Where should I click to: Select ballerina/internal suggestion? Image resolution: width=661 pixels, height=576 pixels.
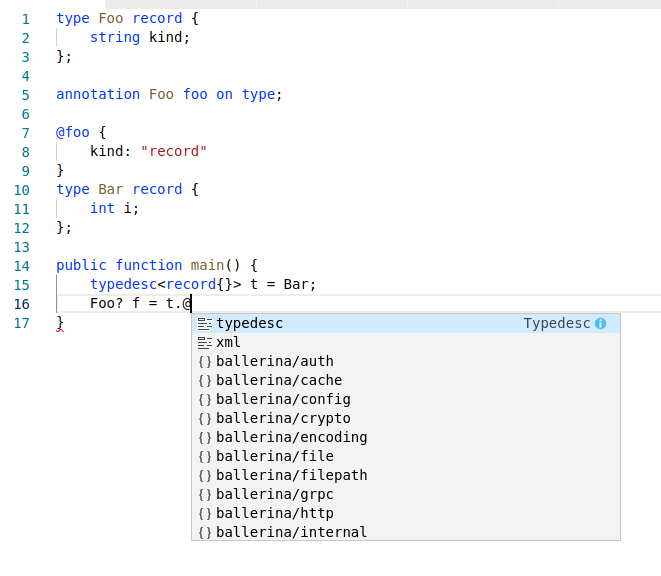coord(406,532)
